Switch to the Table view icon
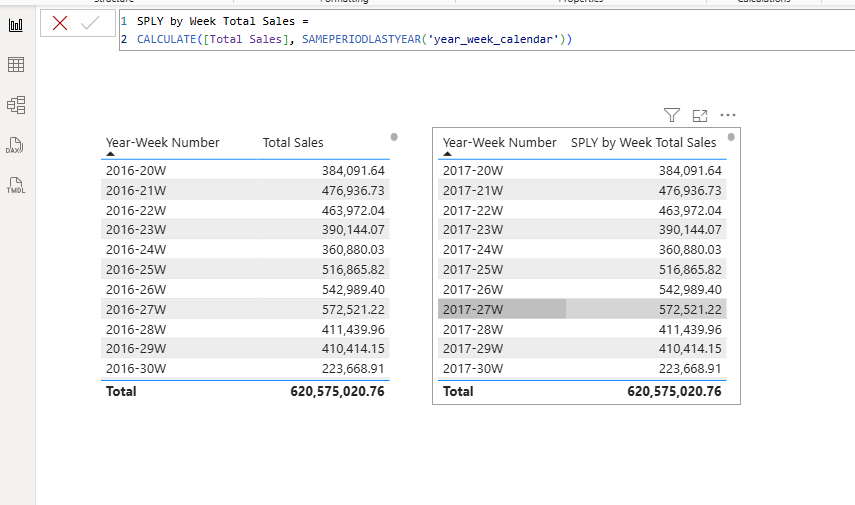Screen dimensions: 855x505 [x=16, y=65]
